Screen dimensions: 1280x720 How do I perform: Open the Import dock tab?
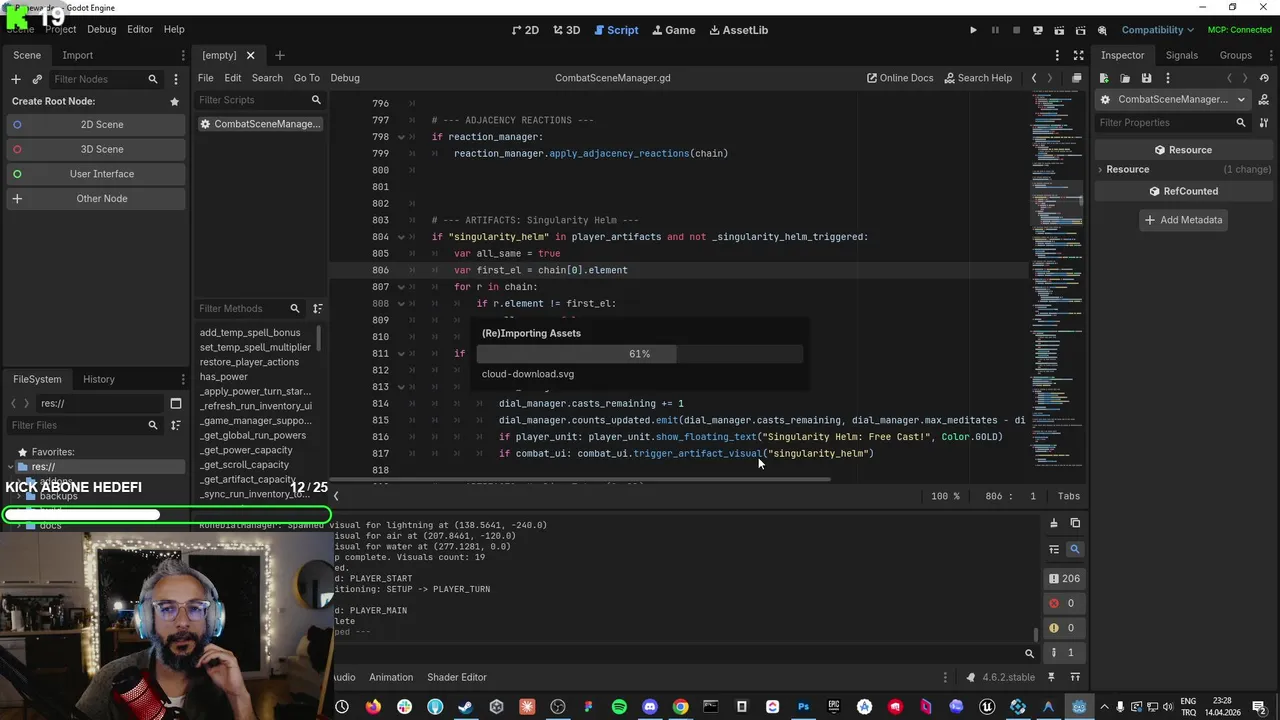point(77,55)
